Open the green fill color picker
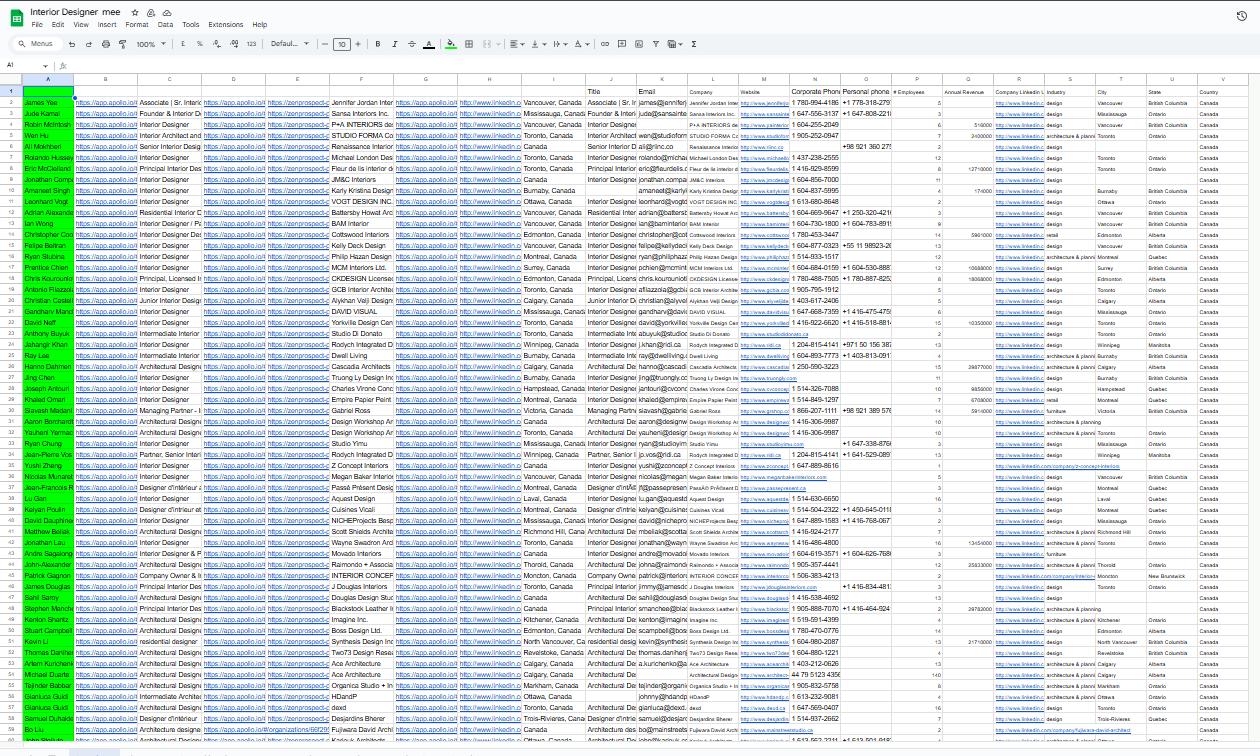 click(x=451, y=44)
